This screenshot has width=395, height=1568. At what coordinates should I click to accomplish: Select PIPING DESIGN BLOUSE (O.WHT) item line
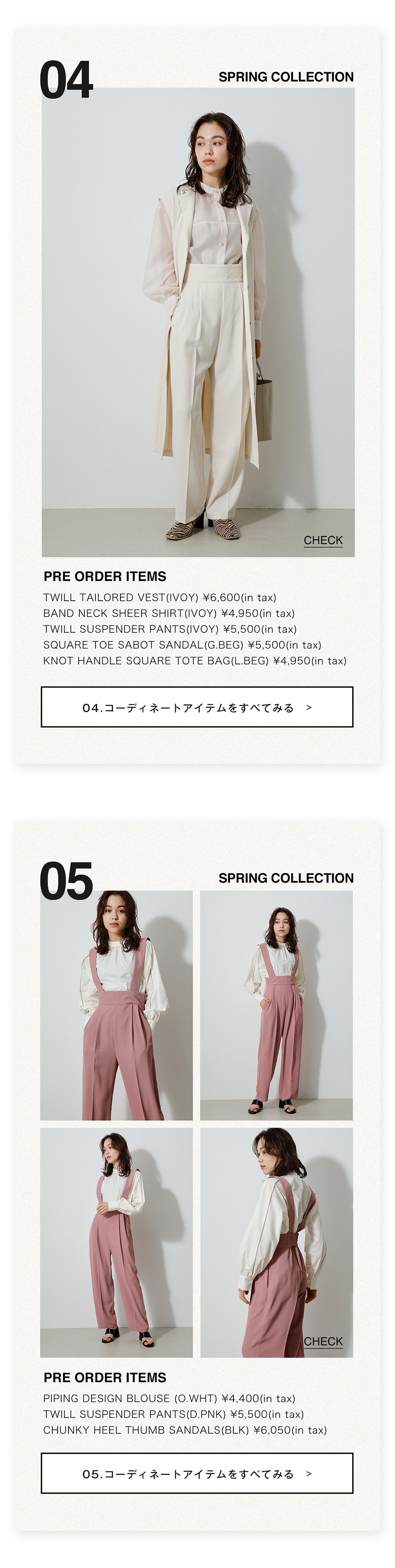pos(169,1398)
